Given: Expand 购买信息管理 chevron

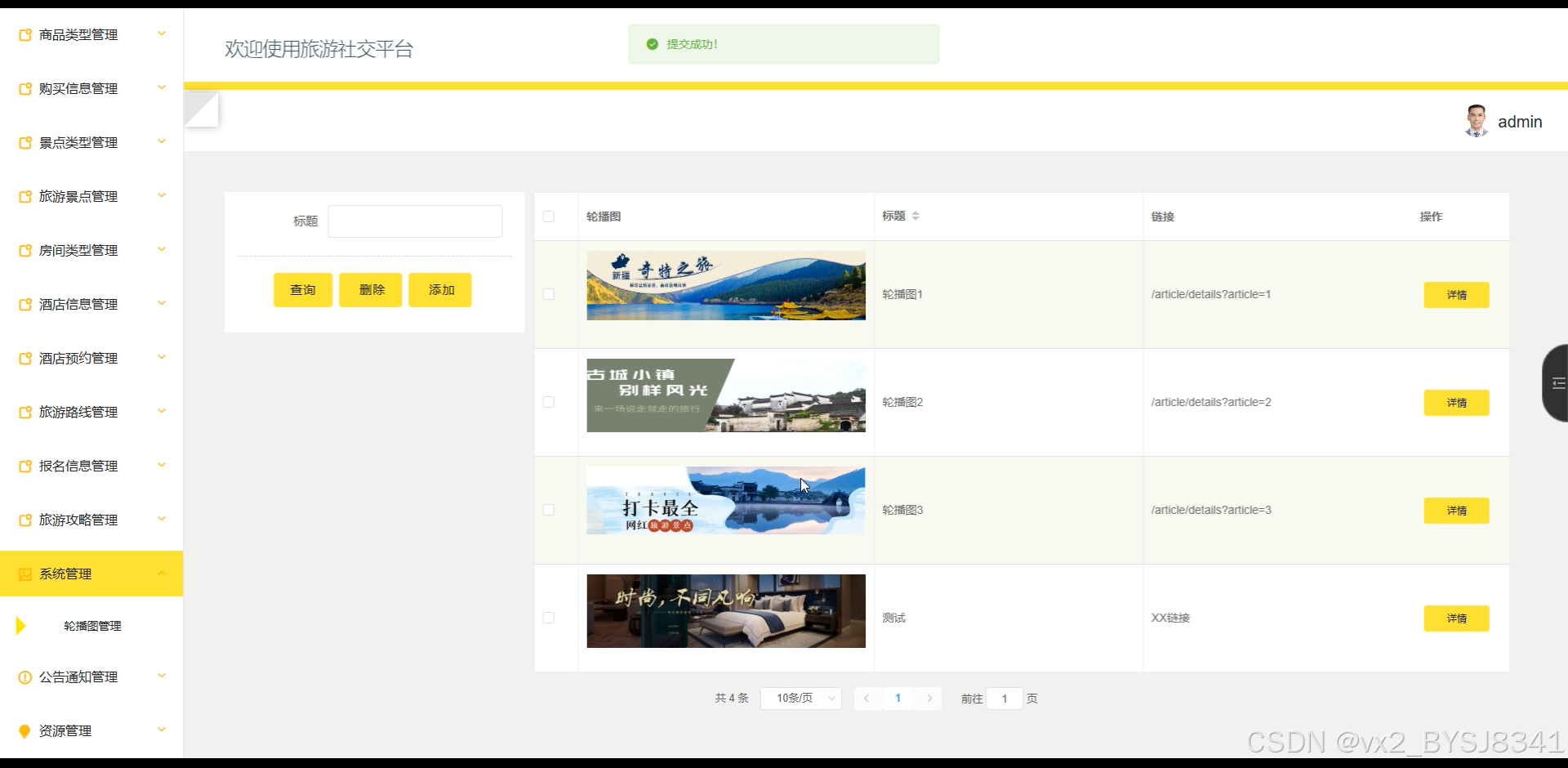Looking at the screenshot, I should click(162, 87).
